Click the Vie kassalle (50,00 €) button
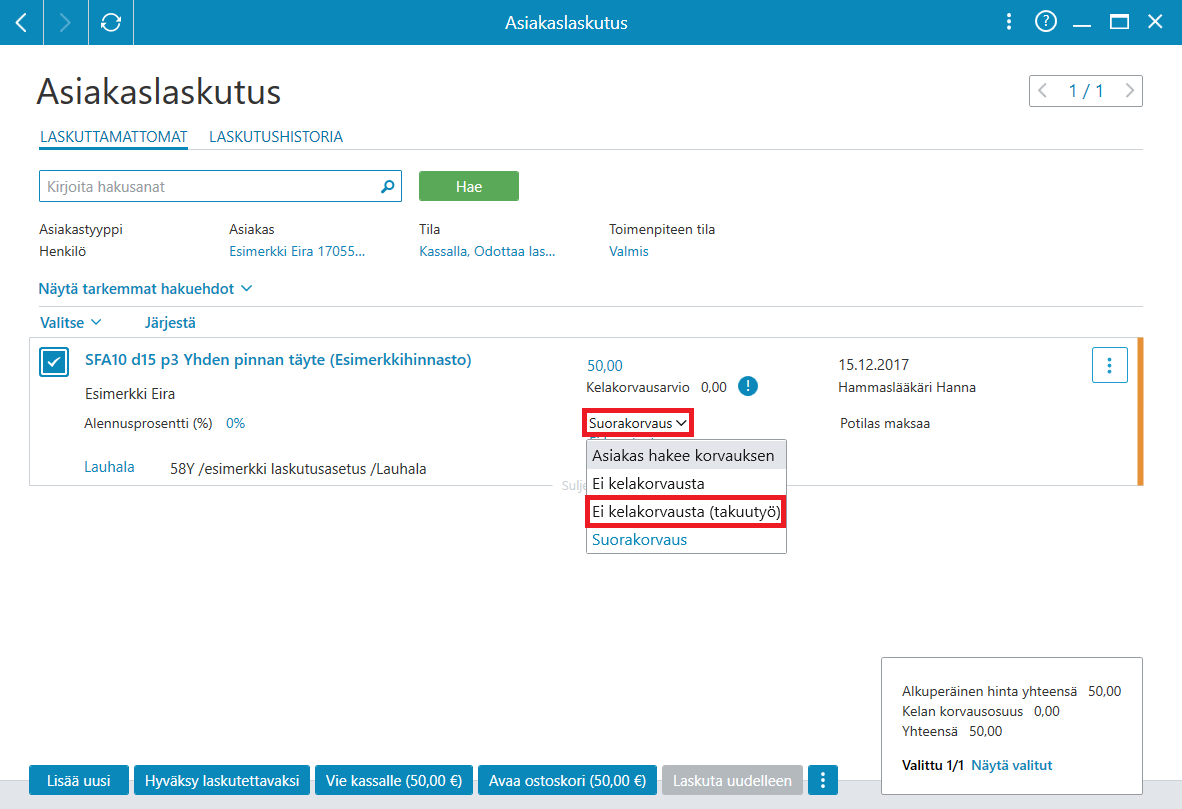 tap(393, 780)
